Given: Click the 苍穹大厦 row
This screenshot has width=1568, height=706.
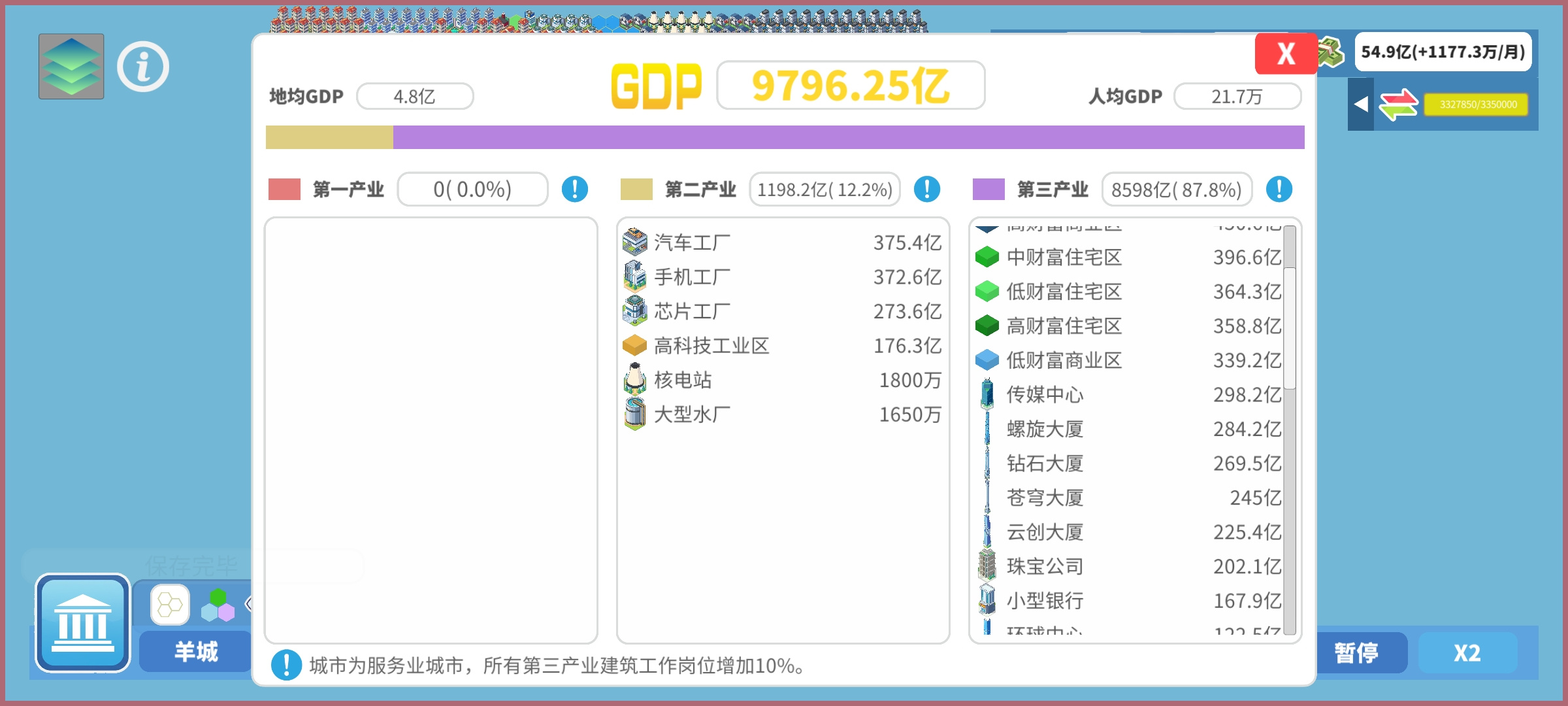Looking at the screenshot, I should (x=1128, y=497).
